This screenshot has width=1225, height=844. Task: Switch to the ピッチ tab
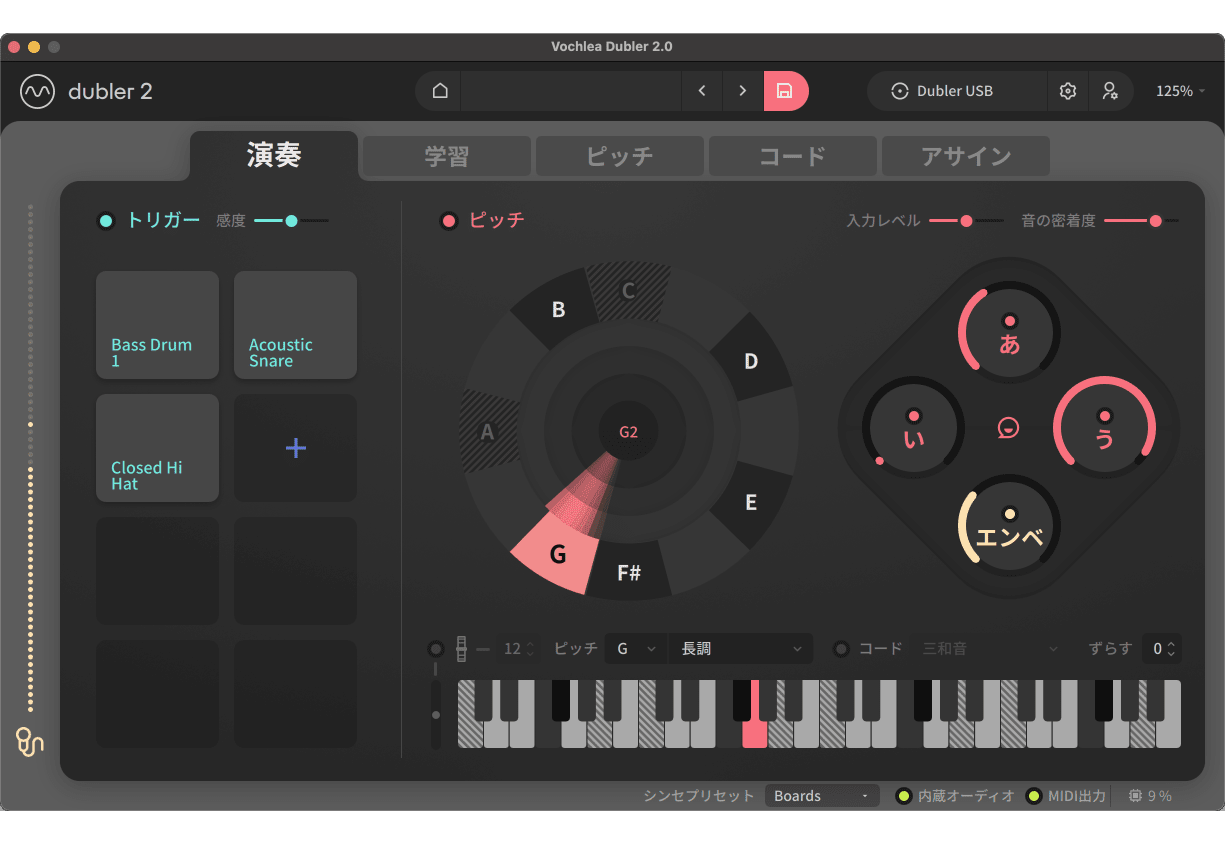pyautogui.click(x=620, y=157)
